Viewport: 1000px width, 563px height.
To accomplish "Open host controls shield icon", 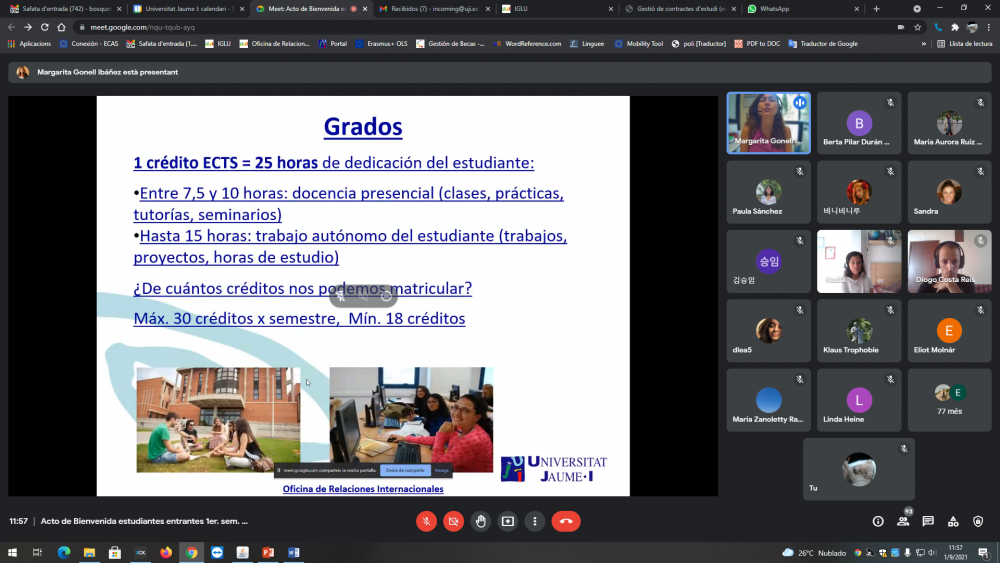I will (978, 521).
